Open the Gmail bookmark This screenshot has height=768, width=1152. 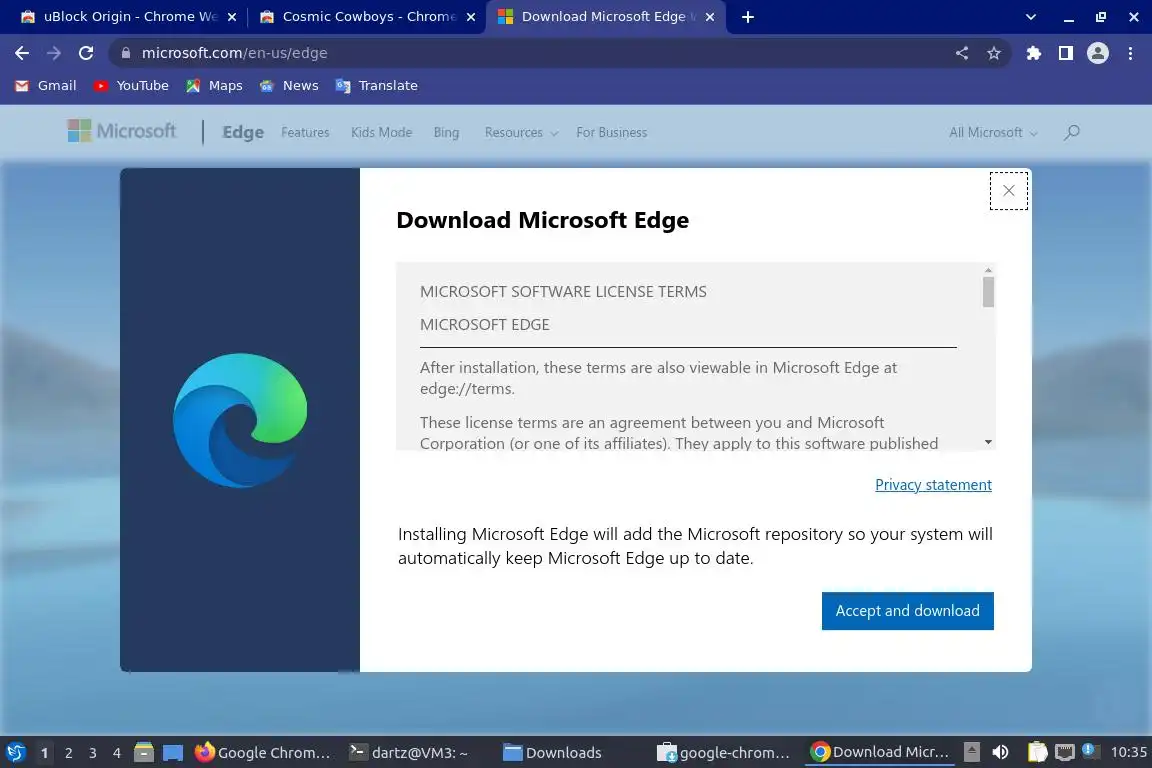coord(46,85)
